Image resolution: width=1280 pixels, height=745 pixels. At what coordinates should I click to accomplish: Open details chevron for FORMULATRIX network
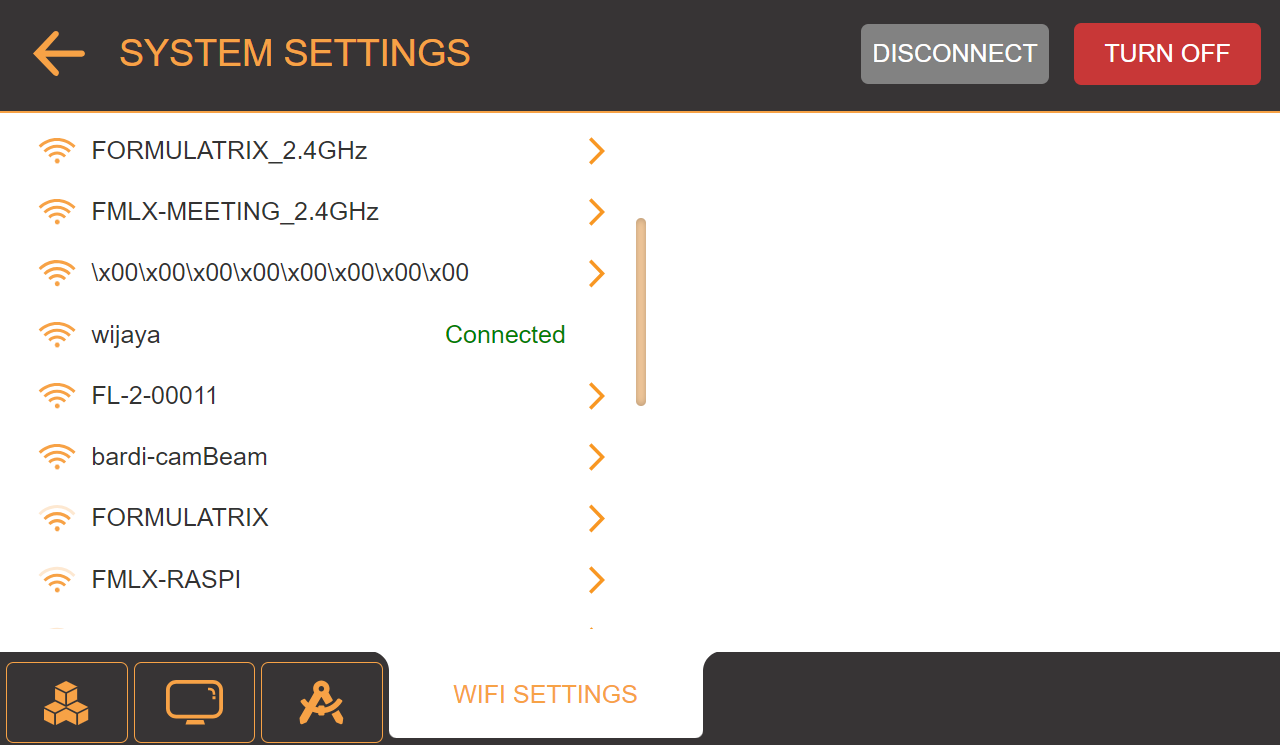(x=597, y=518)
